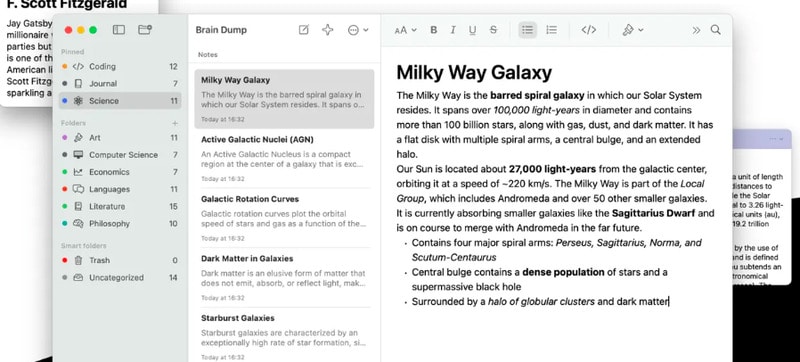Click the new folder icon
This screenshot has width=800, height=362.
coord(145,30)
